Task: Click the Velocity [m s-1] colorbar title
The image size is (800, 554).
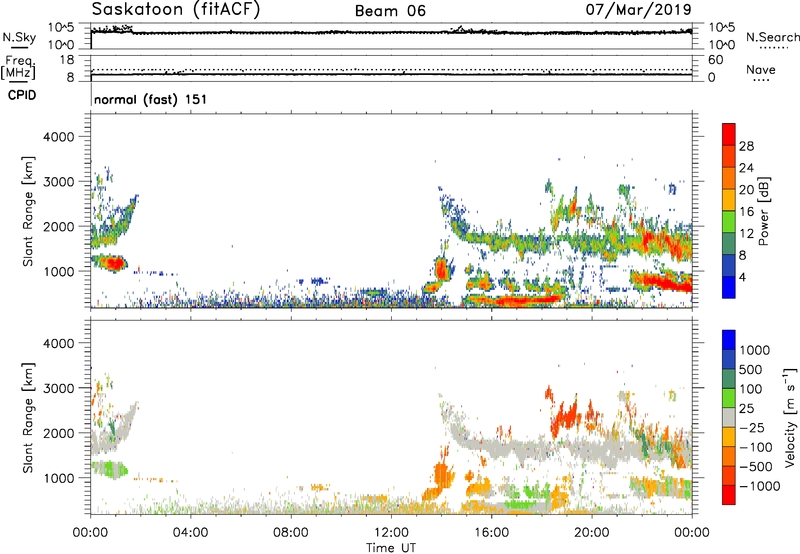Action: pyautogui.click(x=790, y=417)
